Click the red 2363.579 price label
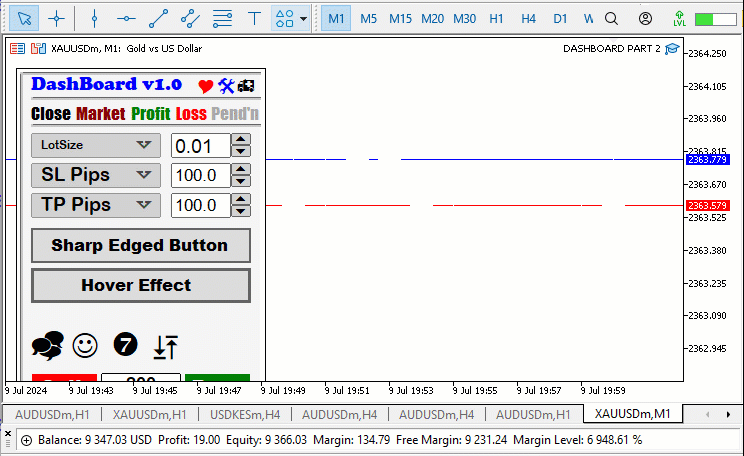 point(708,205)
